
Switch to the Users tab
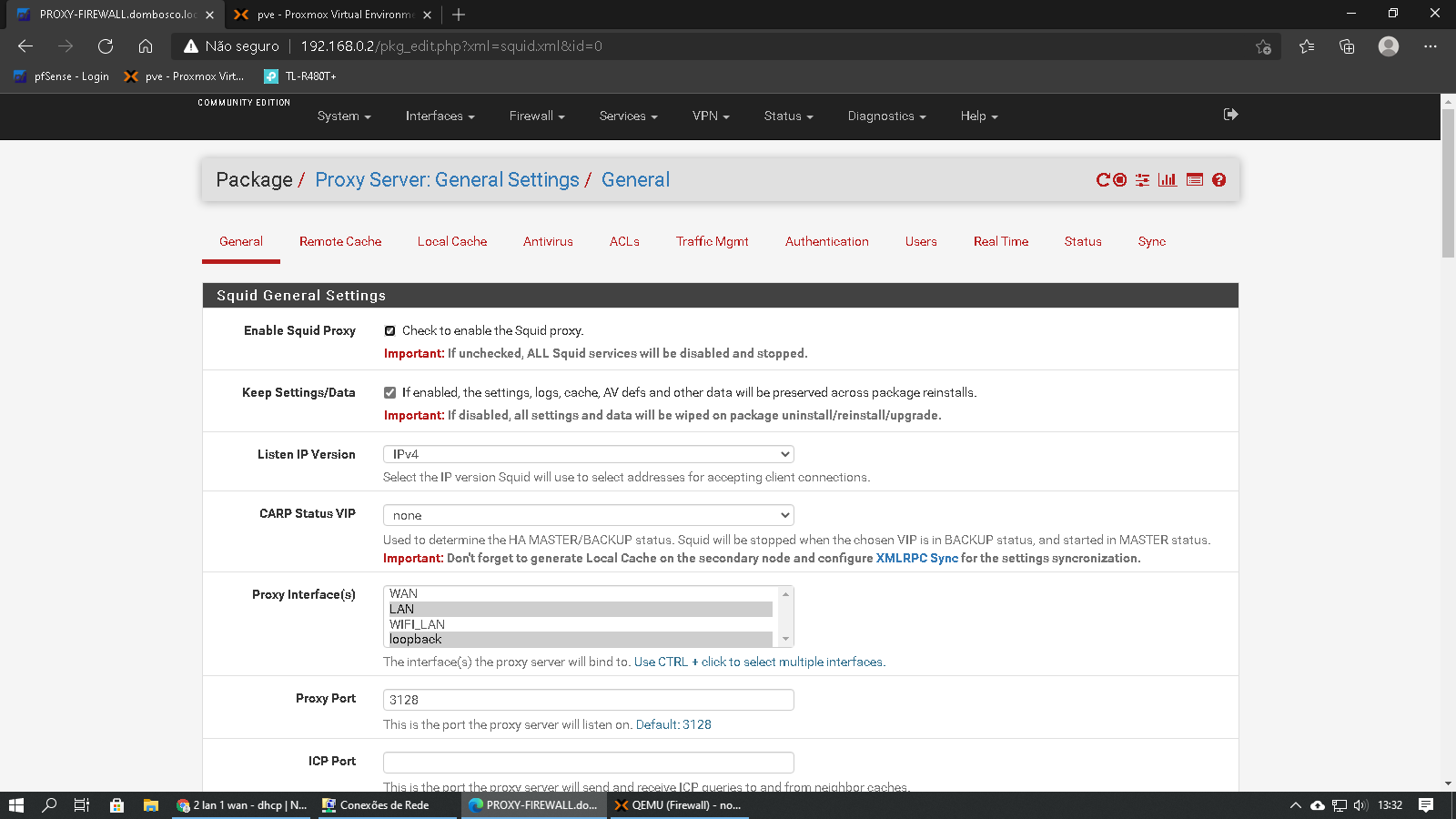pos(921,242)
